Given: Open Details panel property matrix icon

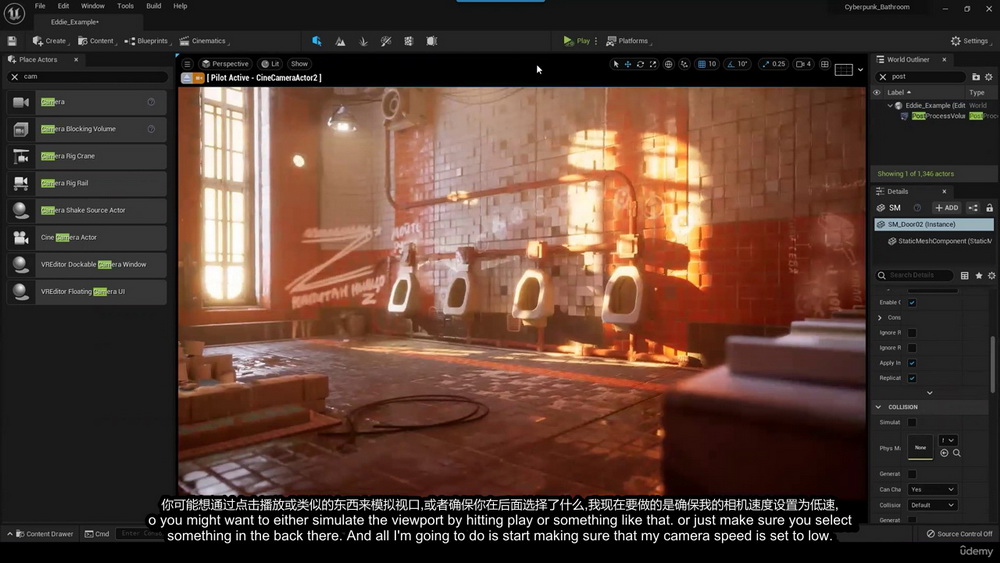Looking at the screenshot, I should coord(964,275).
